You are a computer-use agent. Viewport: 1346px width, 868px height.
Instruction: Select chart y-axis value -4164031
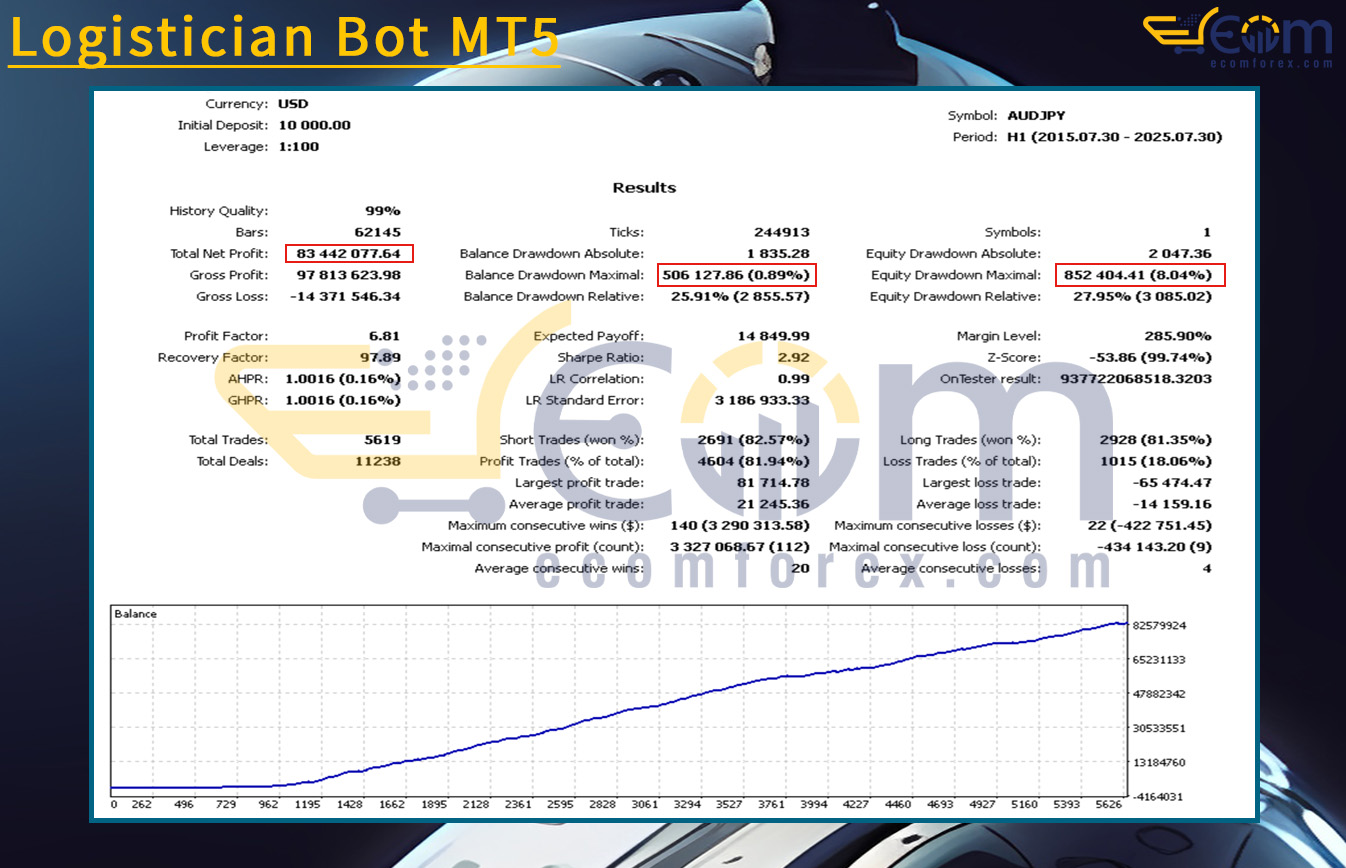click(1159, 797)
